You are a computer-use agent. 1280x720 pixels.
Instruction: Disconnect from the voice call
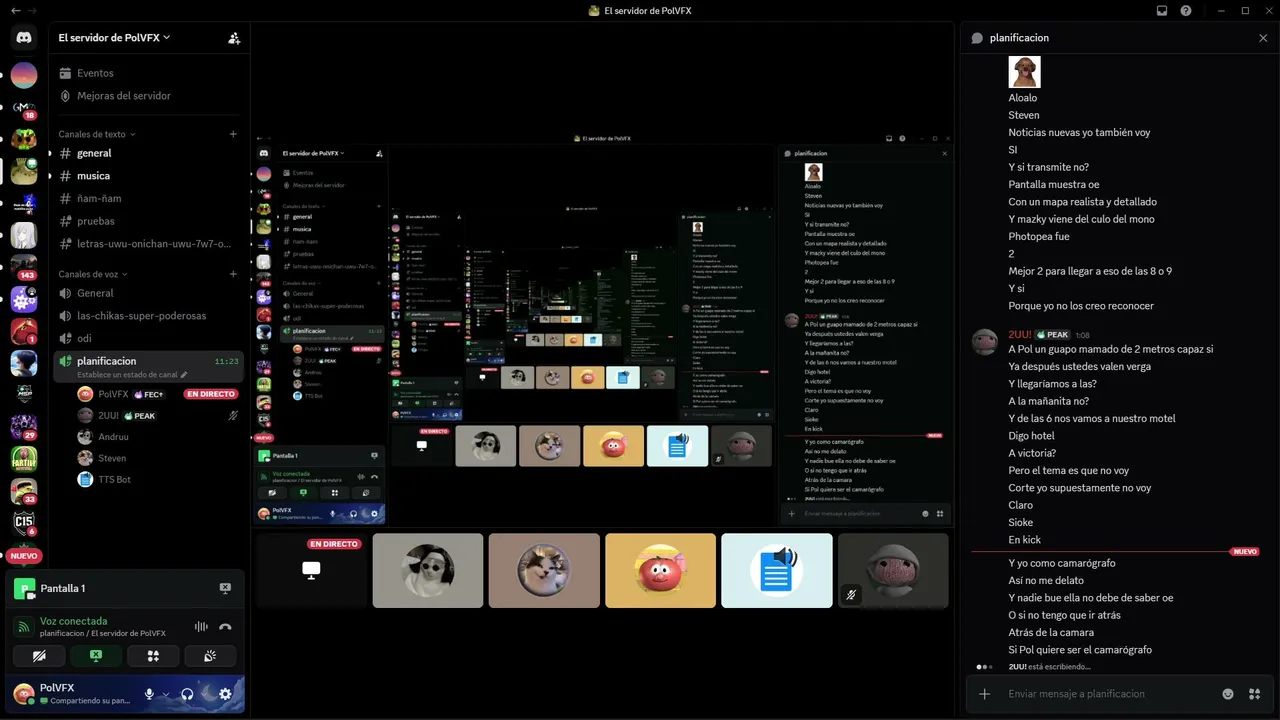(226, 627)
